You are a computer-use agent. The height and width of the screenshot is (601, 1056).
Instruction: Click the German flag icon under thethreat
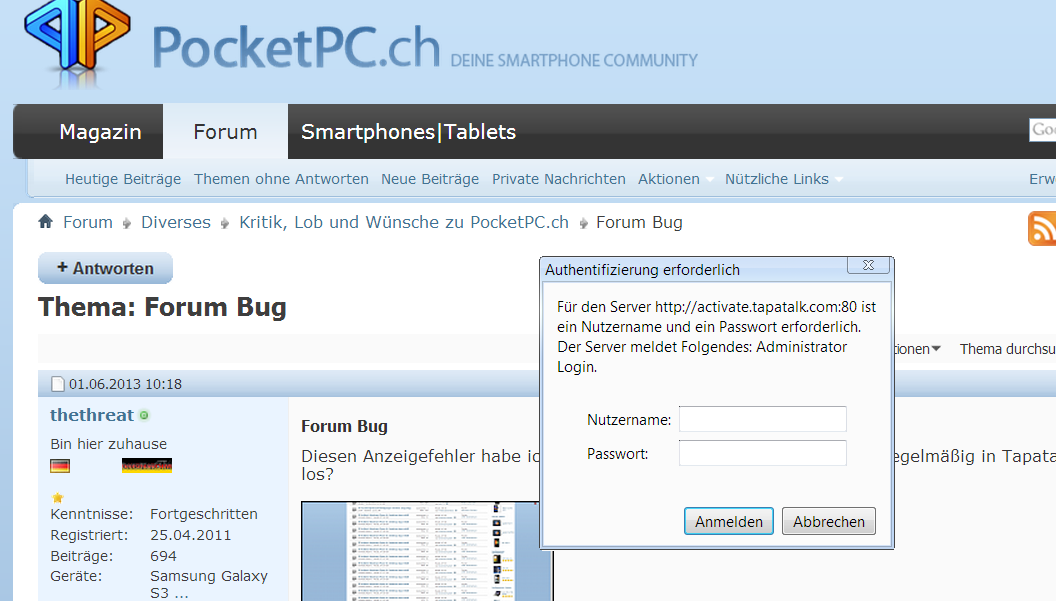click(60, 466)
